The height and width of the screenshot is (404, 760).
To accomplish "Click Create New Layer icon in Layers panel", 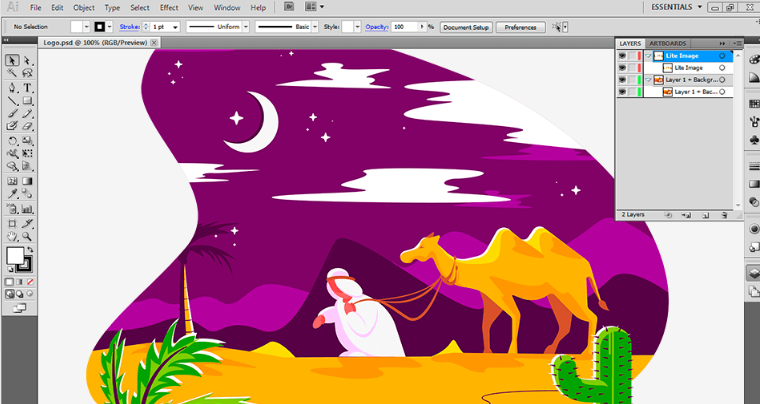I will [x=706, y=215].
